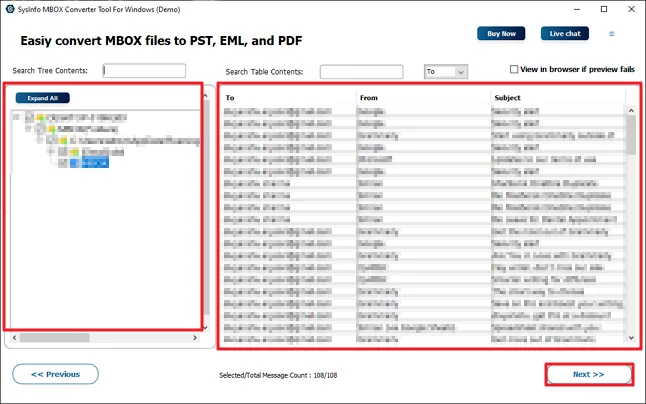646x404 pixels.
Task: Enable View in browser if preview fails
Action: tap(514, 69)
